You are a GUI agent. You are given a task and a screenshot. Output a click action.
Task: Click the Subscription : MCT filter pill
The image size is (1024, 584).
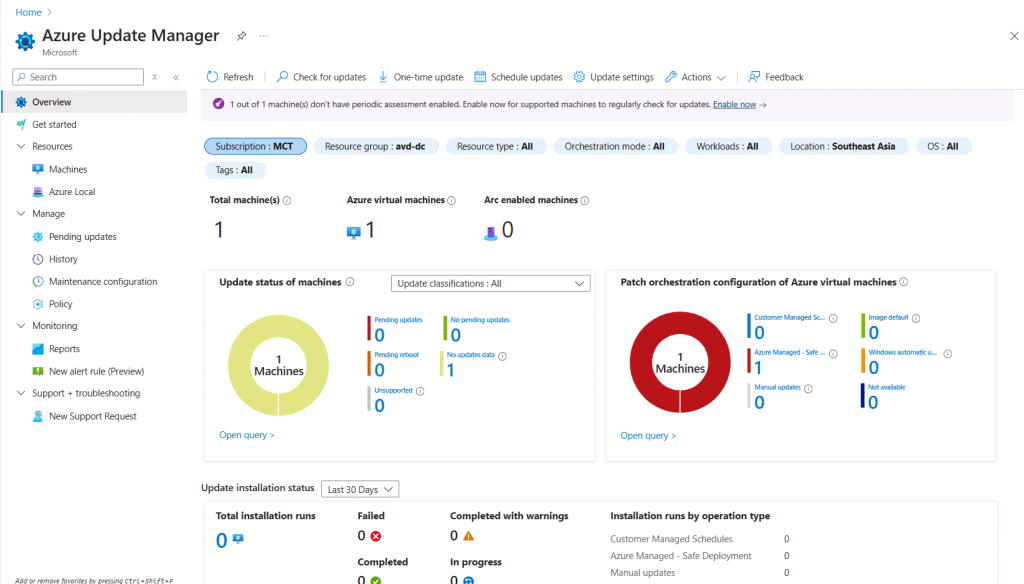[x=255, y=146]
